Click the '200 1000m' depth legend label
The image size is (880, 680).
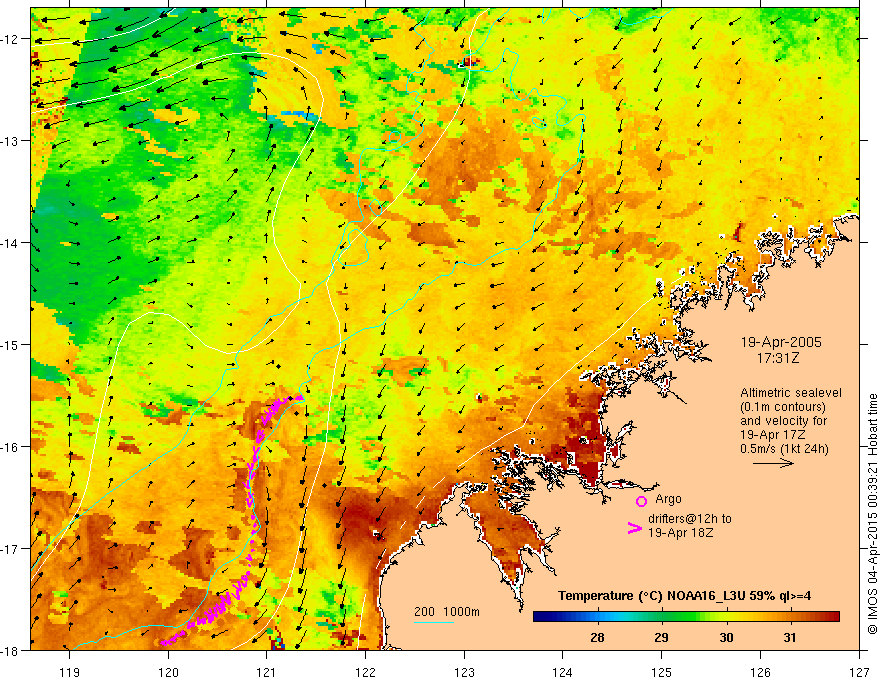click(447, 612)
